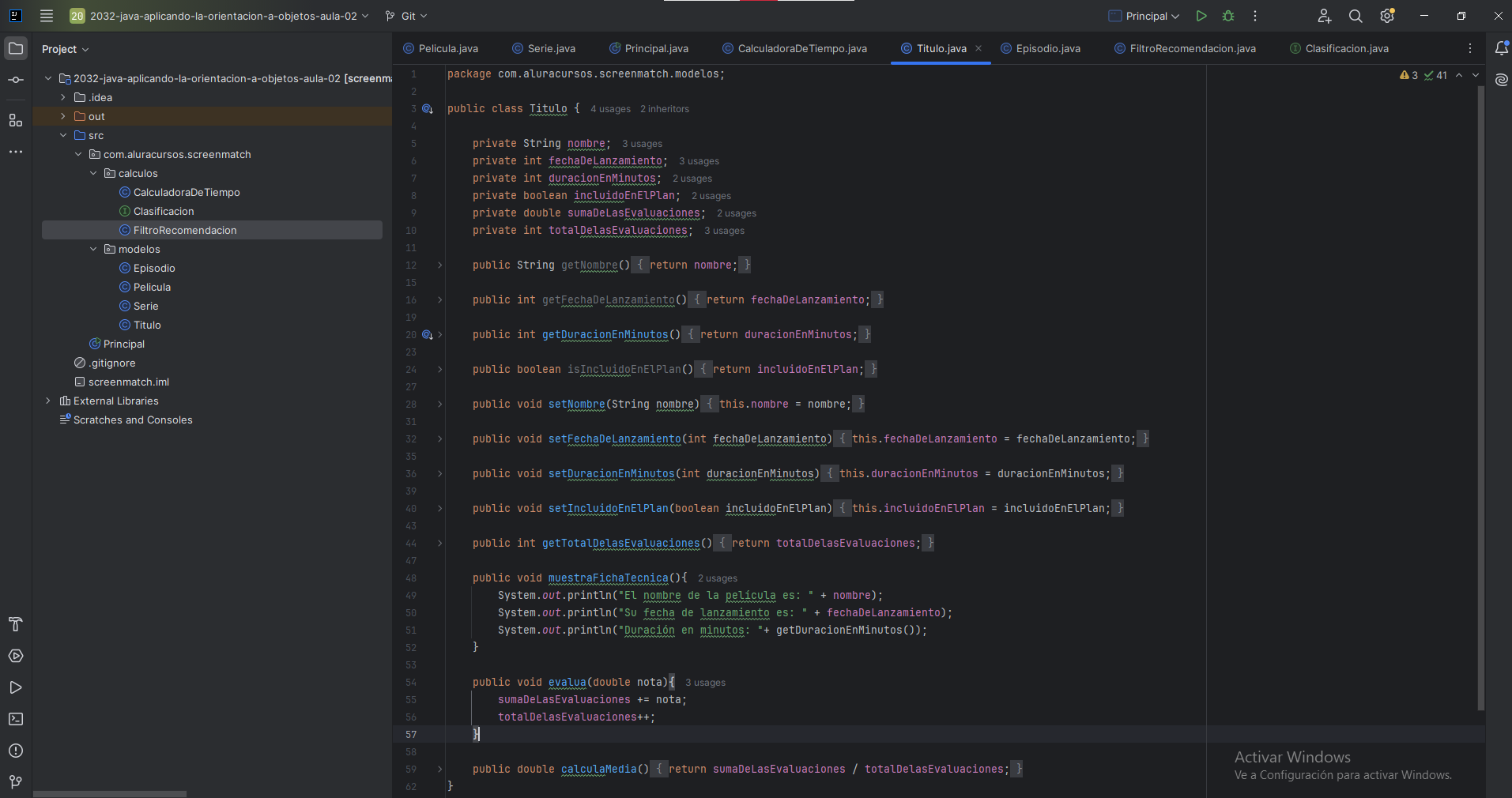Open the Git tool window

click(x=16, y=781)
